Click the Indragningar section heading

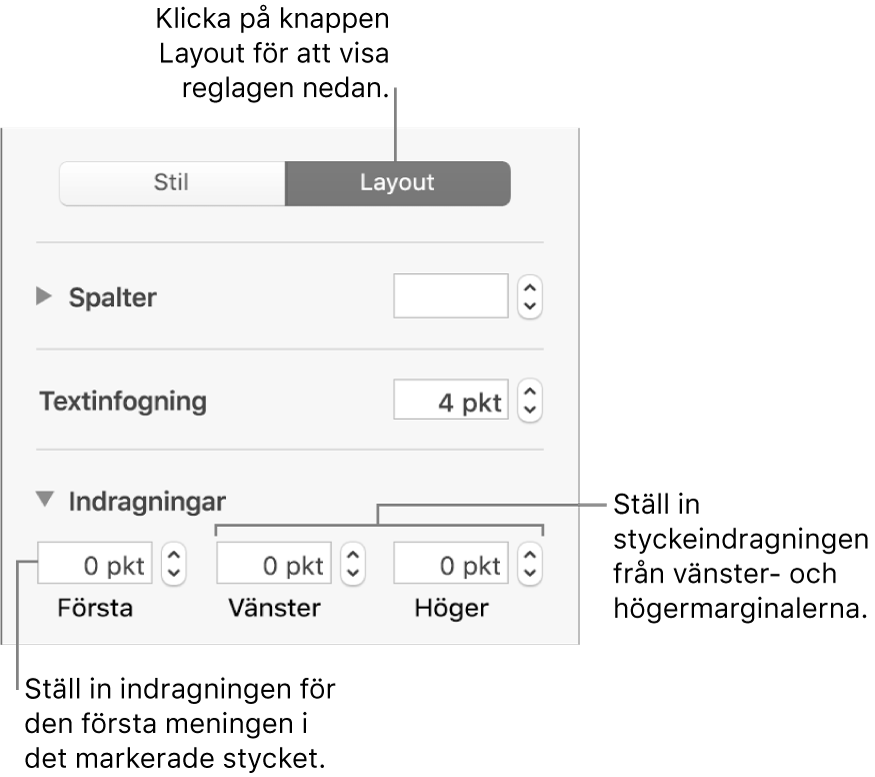pyautogui.click(x=147, y=501)
